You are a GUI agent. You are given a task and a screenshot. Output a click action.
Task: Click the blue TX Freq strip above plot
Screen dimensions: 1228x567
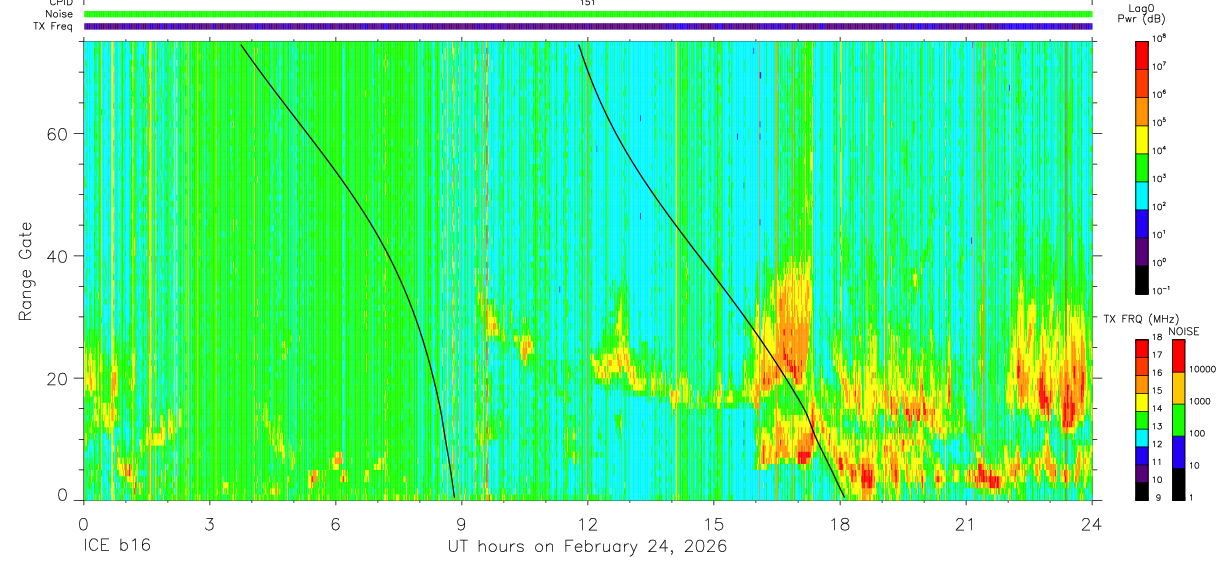point(588,26)
